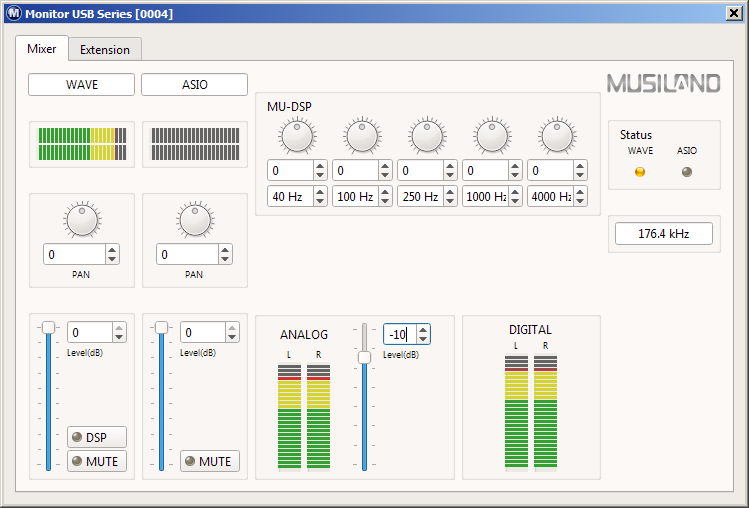Increase the WAVE Level(dB) value
The width and height of the screenshot is (749, 508).
(119, 328)
